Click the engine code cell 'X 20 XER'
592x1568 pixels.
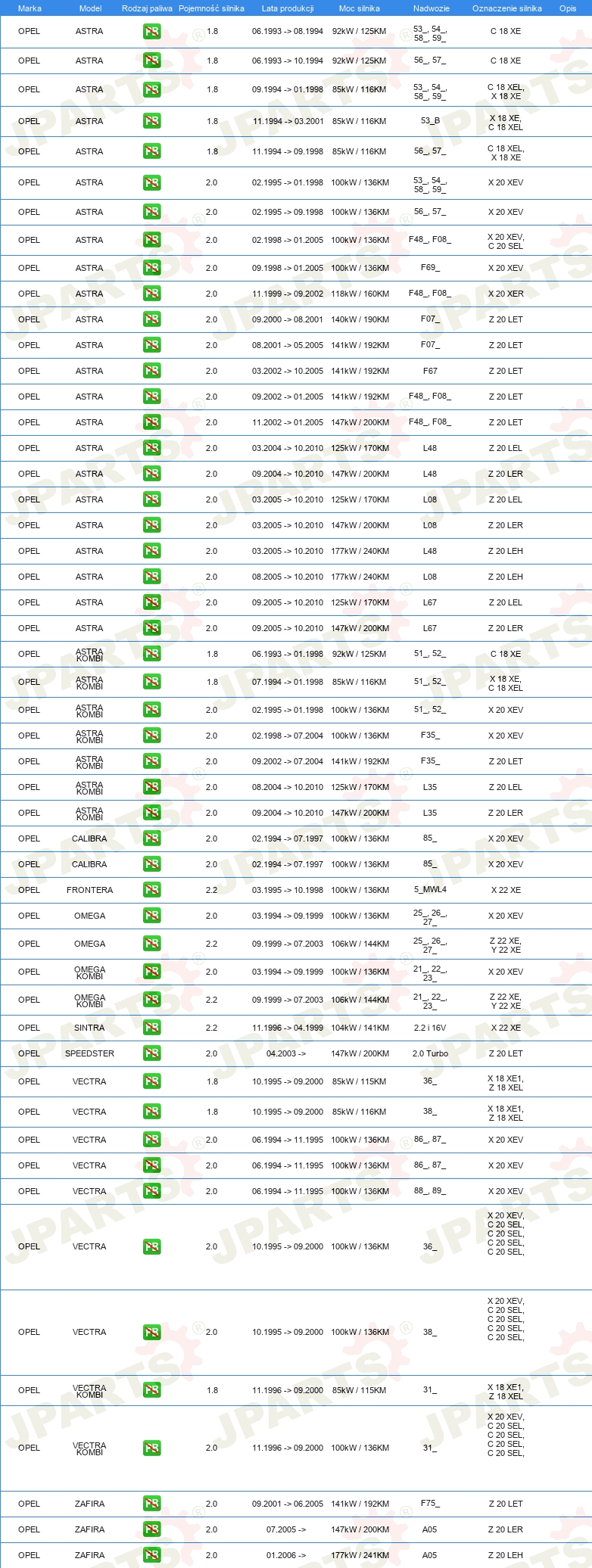(506, 294)
